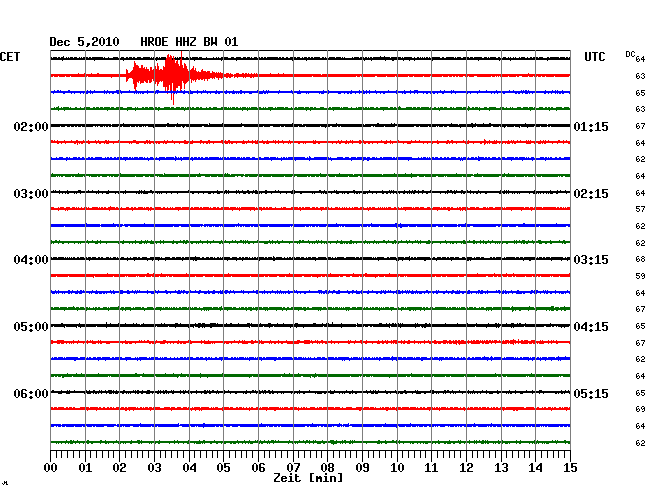Click the "CET" time zone label

[x=10, y=57]
